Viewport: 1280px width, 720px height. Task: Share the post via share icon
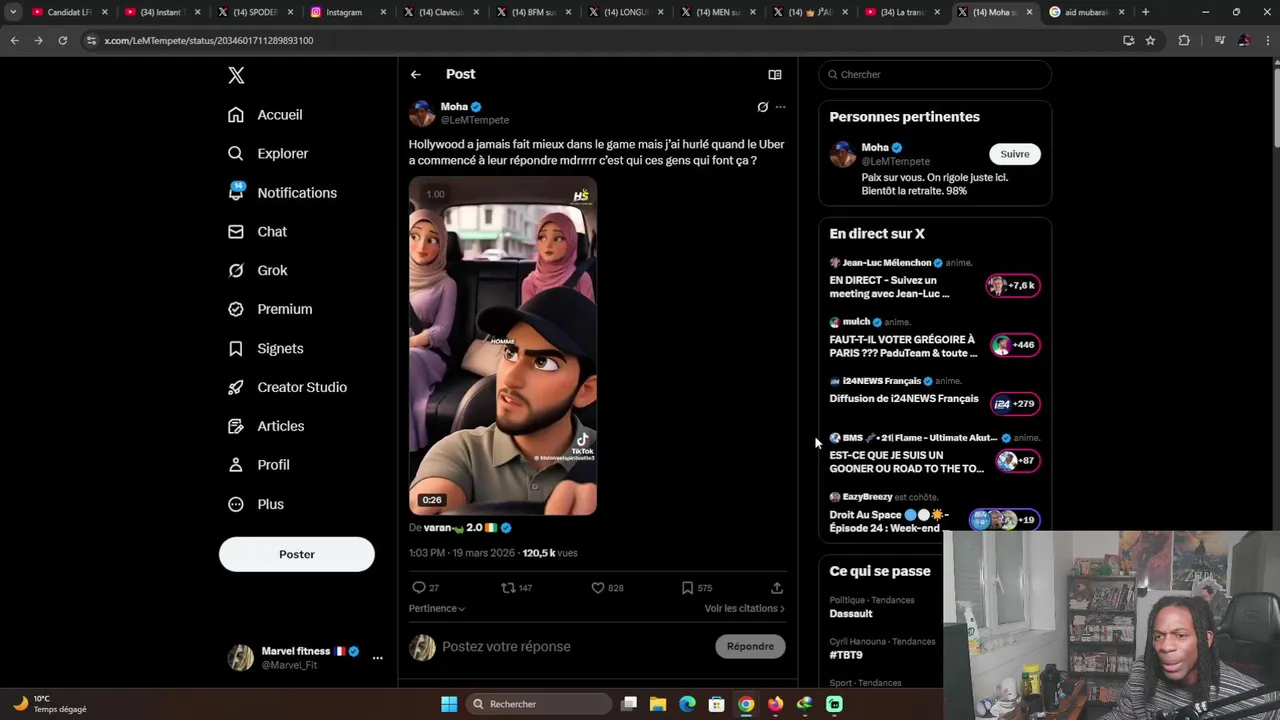777,588
